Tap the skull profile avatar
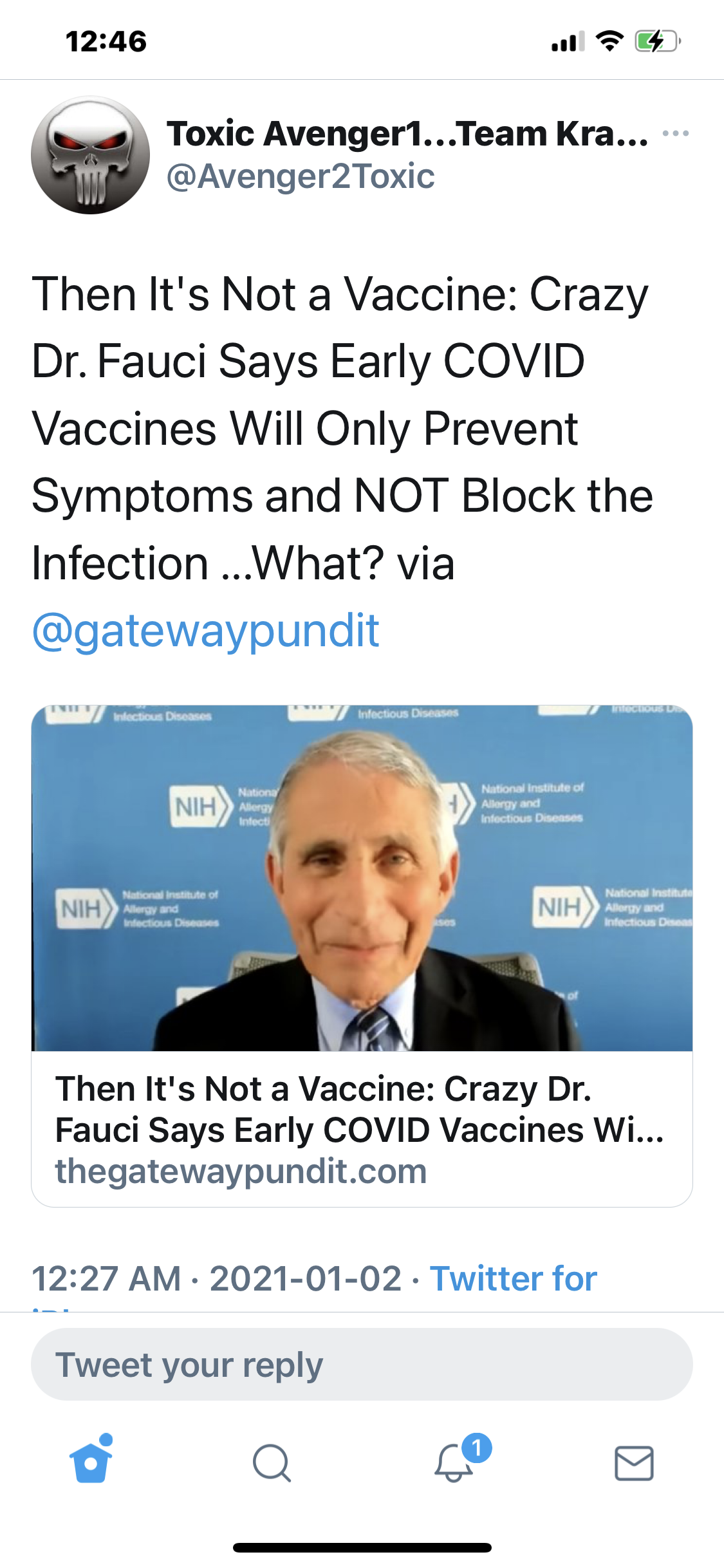Screen dimensions: 724x1568 (90, 155)
